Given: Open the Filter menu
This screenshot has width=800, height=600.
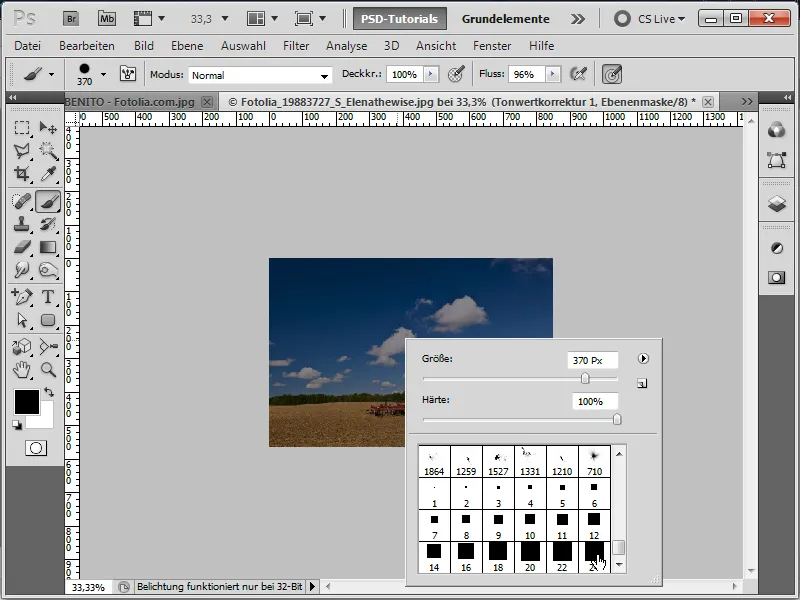Looking at the screenshot, I should click(296, 46).
